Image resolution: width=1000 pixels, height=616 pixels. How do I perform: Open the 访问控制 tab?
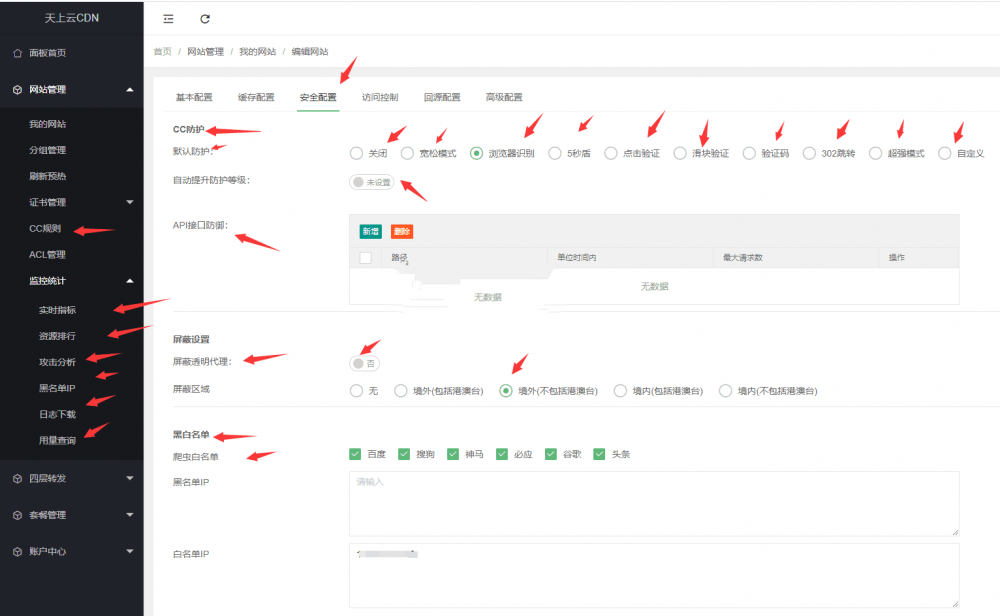coord(382,97)
